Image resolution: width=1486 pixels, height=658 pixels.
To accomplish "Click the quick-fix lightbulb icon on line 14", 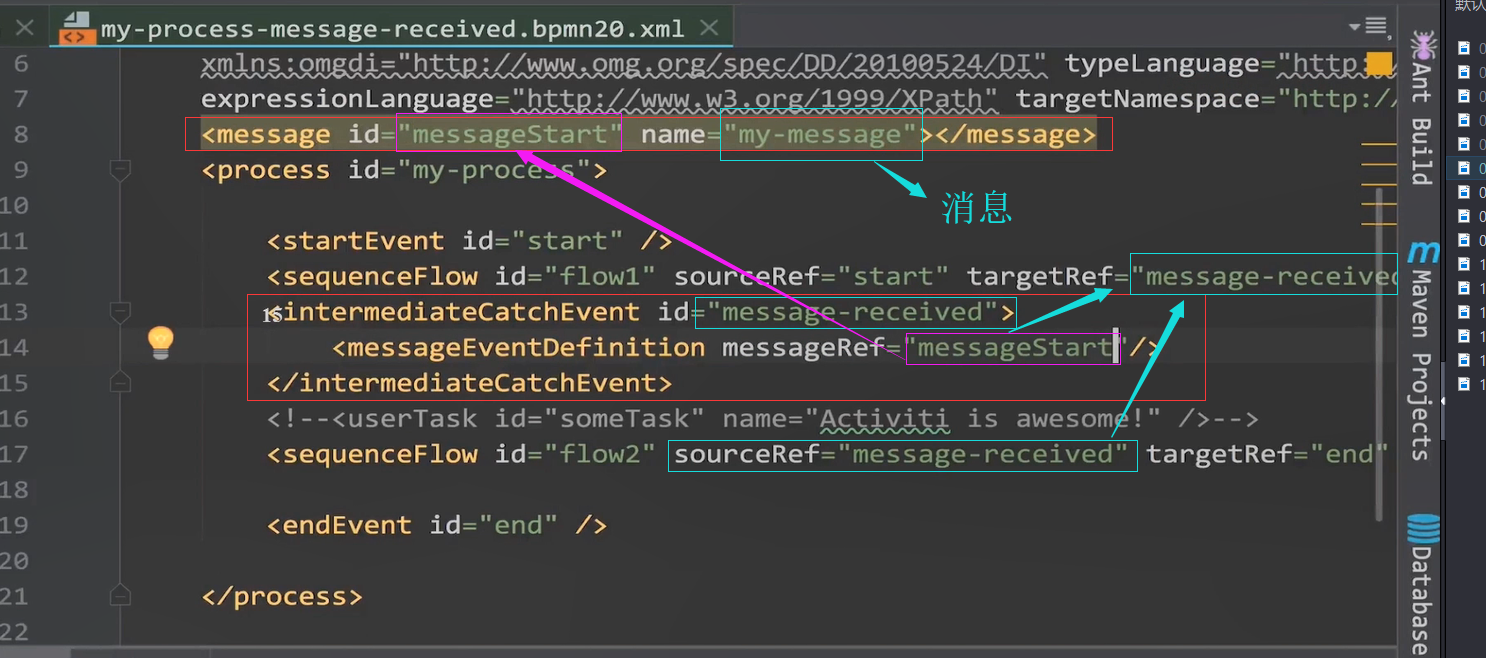I will tap(160, 342).
